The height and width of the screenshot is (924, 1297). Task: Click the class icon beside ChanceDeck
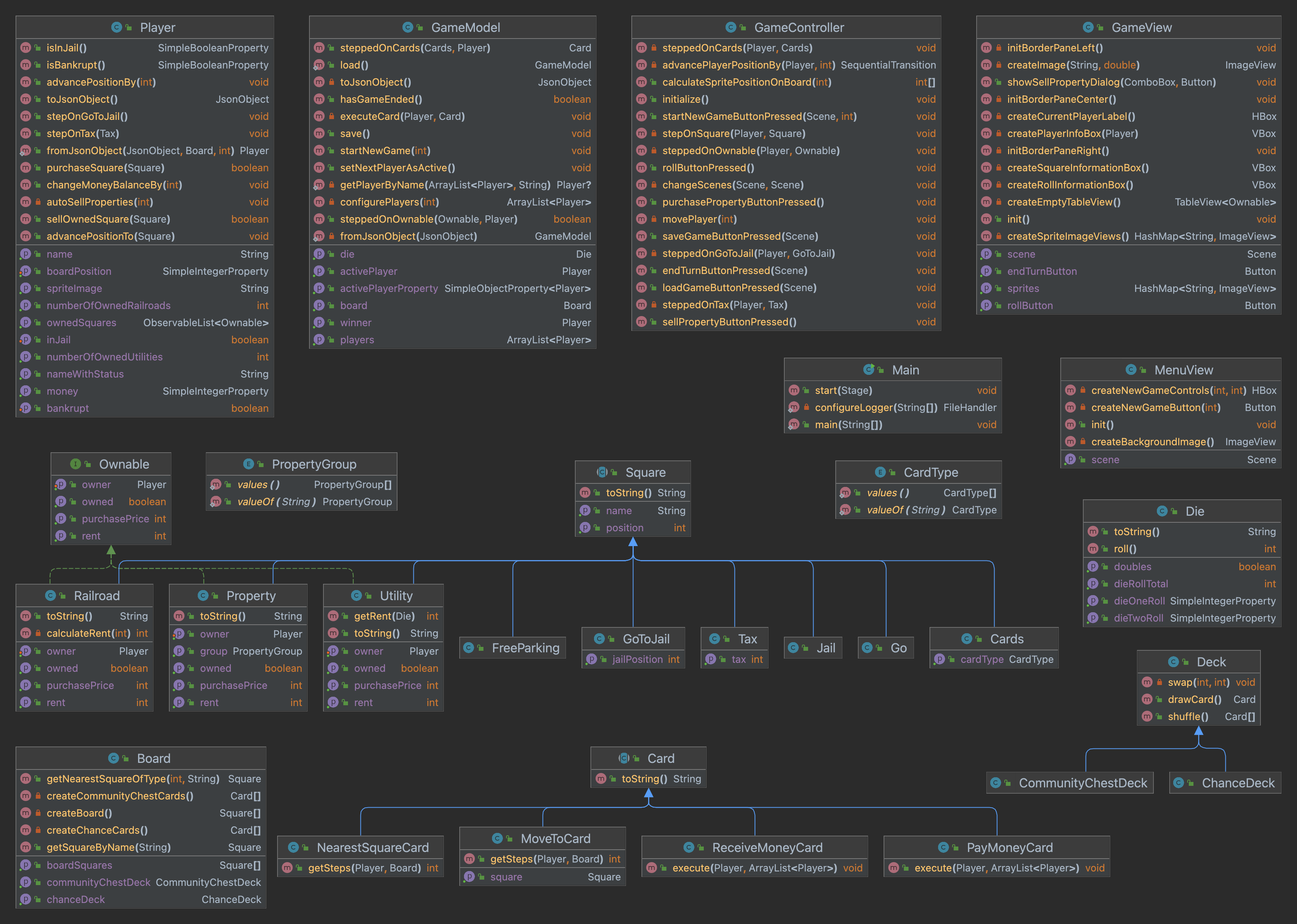click(x=1179, y=783)
